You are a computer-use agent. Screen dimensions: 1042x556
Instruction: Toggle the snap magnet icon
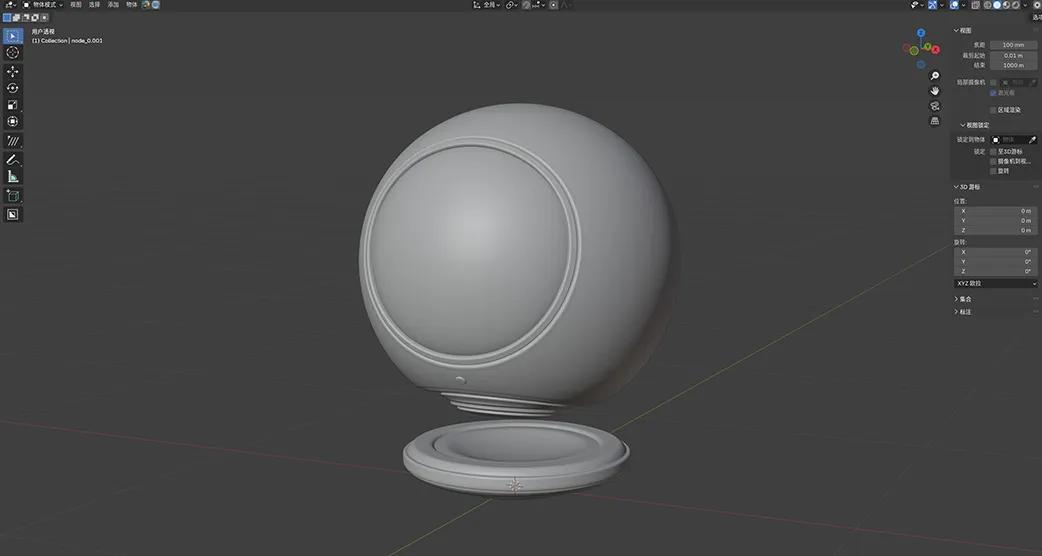point(526,5)
